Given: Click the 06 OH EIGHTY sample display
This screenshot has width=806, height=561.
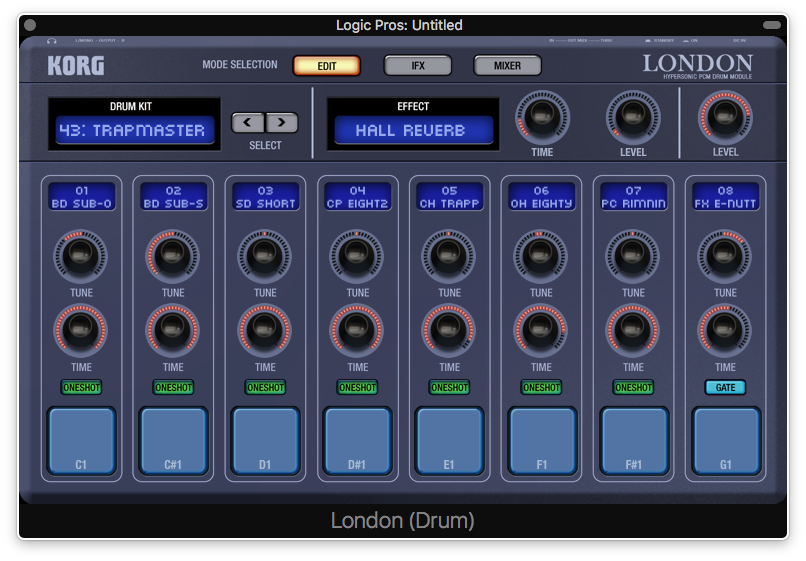Looking at the screenshot, I should [x=541, y=197].
